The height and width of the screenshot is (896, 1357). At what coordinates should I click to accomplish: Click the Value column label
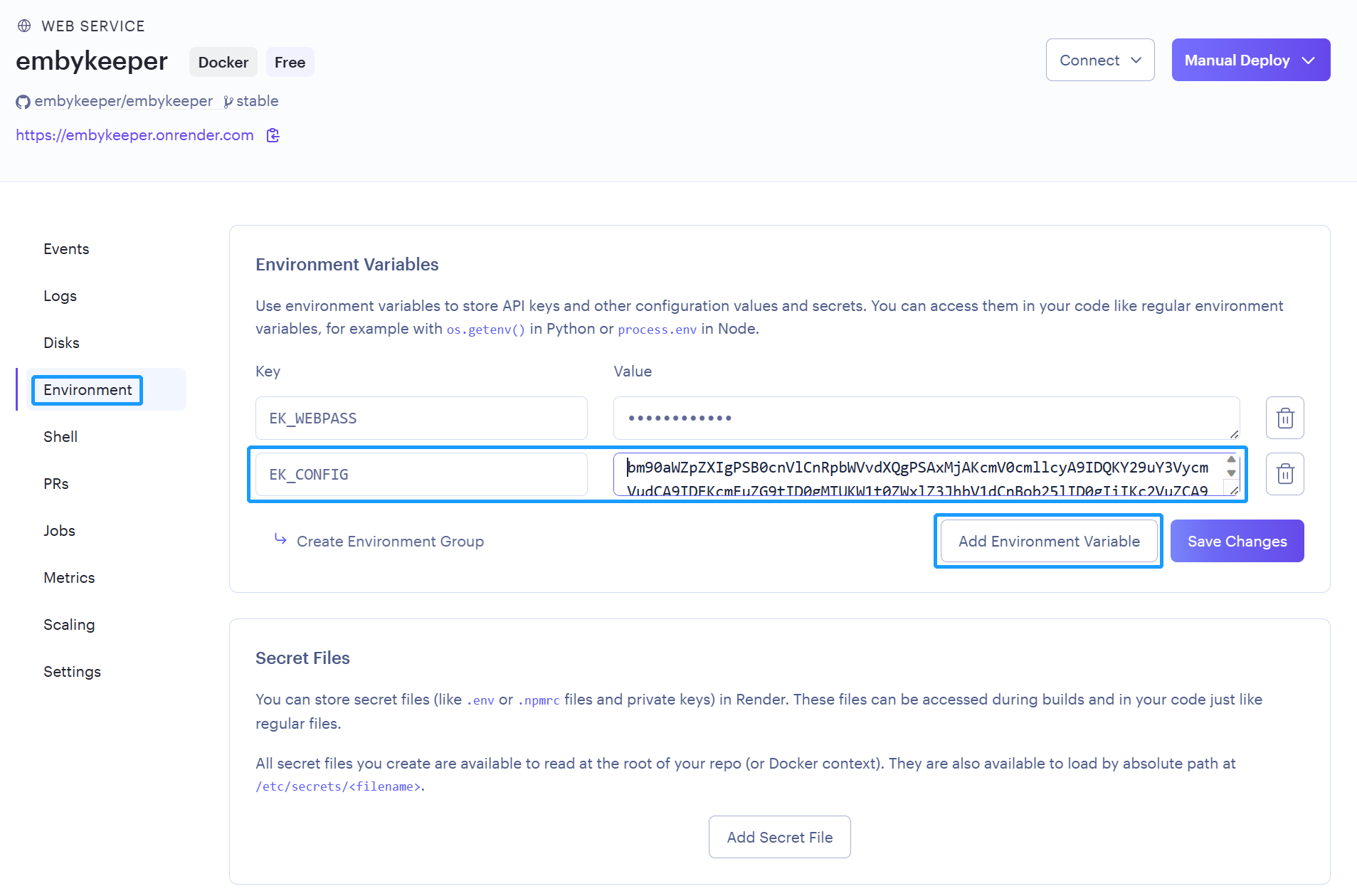pos(633,371)
